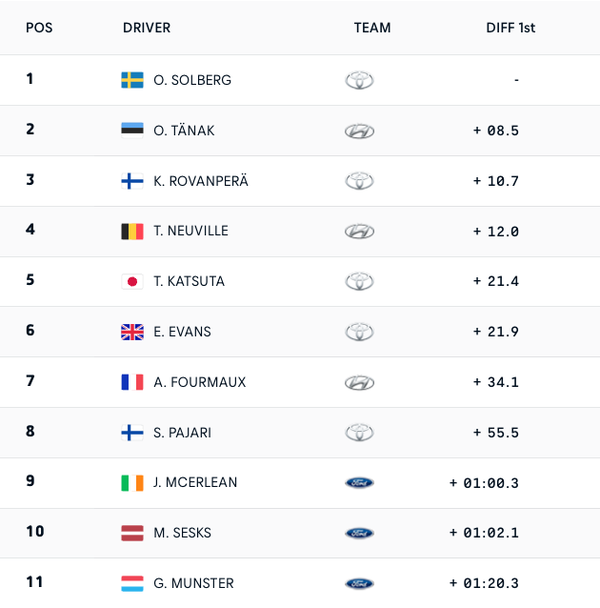Click the +34.1 time difference for Fourmaux
Image resolution: width=600 pixels, height=608 pixels.
click(x=496, y=382)
